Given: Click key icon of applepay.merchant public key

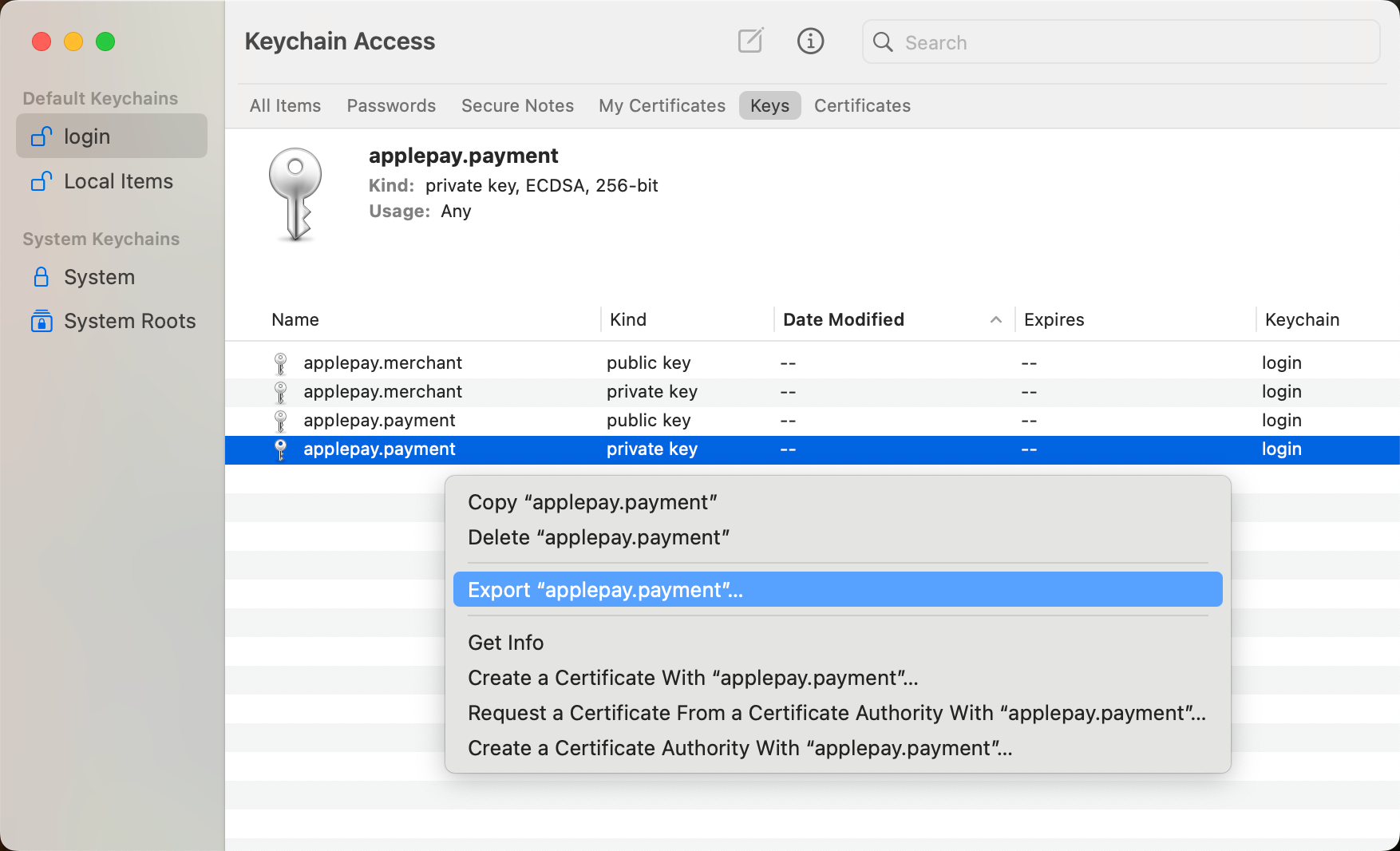Looking at the screenshot, I should (x=280, y=363).
